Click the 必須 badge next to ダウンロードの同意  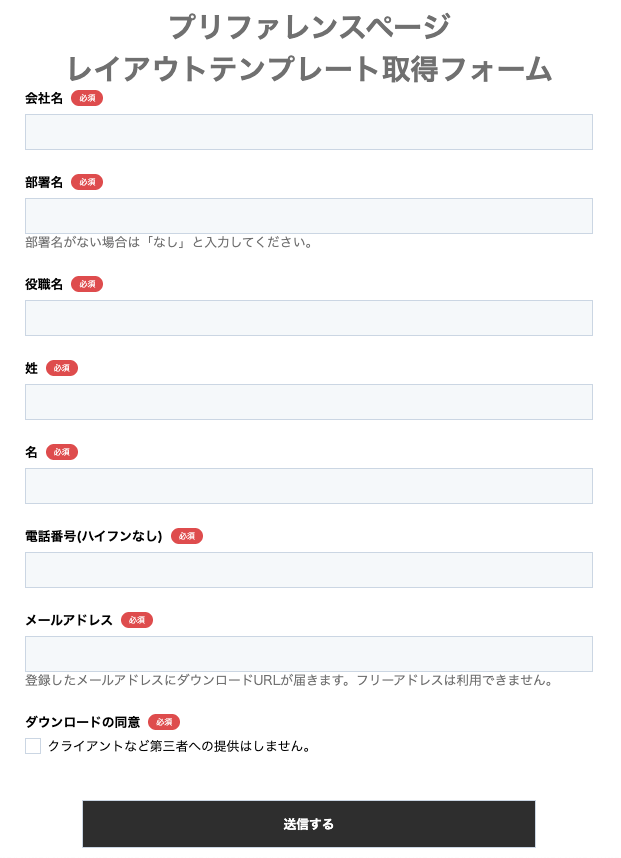click(164, 722)
